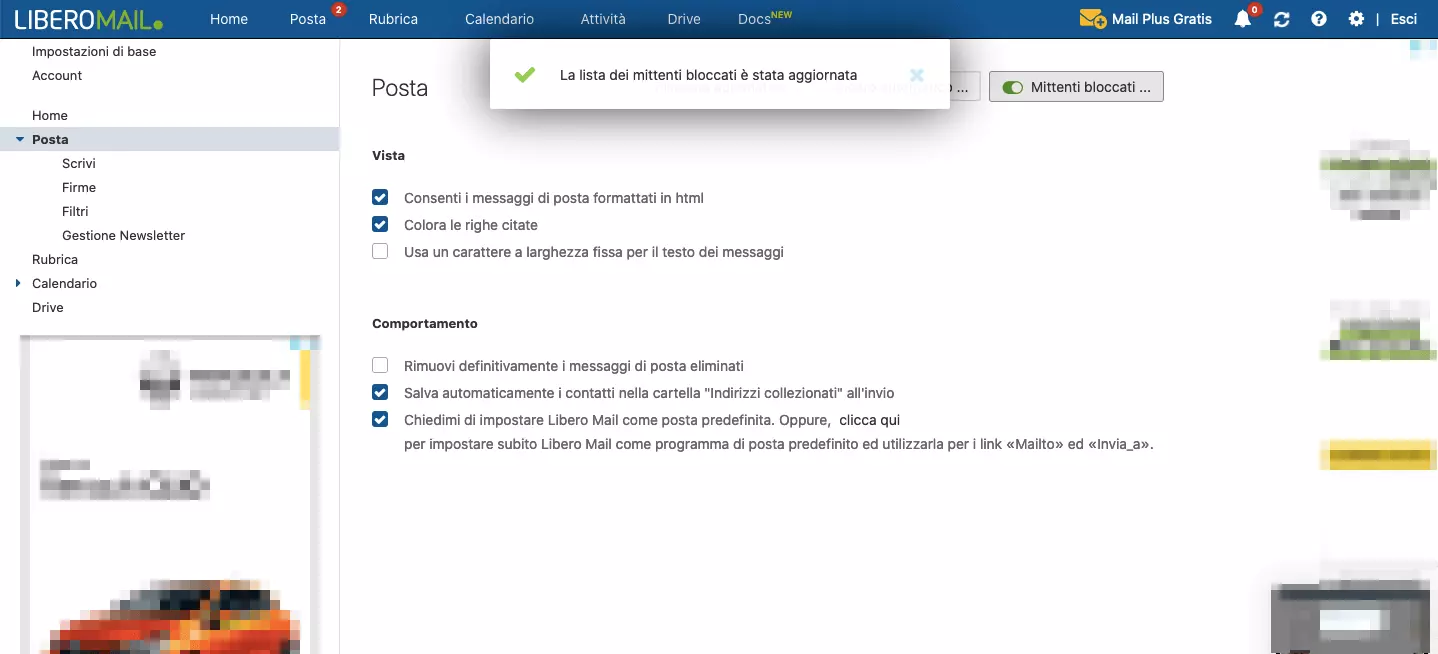This screenshot has height=654, width=1438.
Task: Select Impostazioni di base in sidebar
Action: point(94,52)
